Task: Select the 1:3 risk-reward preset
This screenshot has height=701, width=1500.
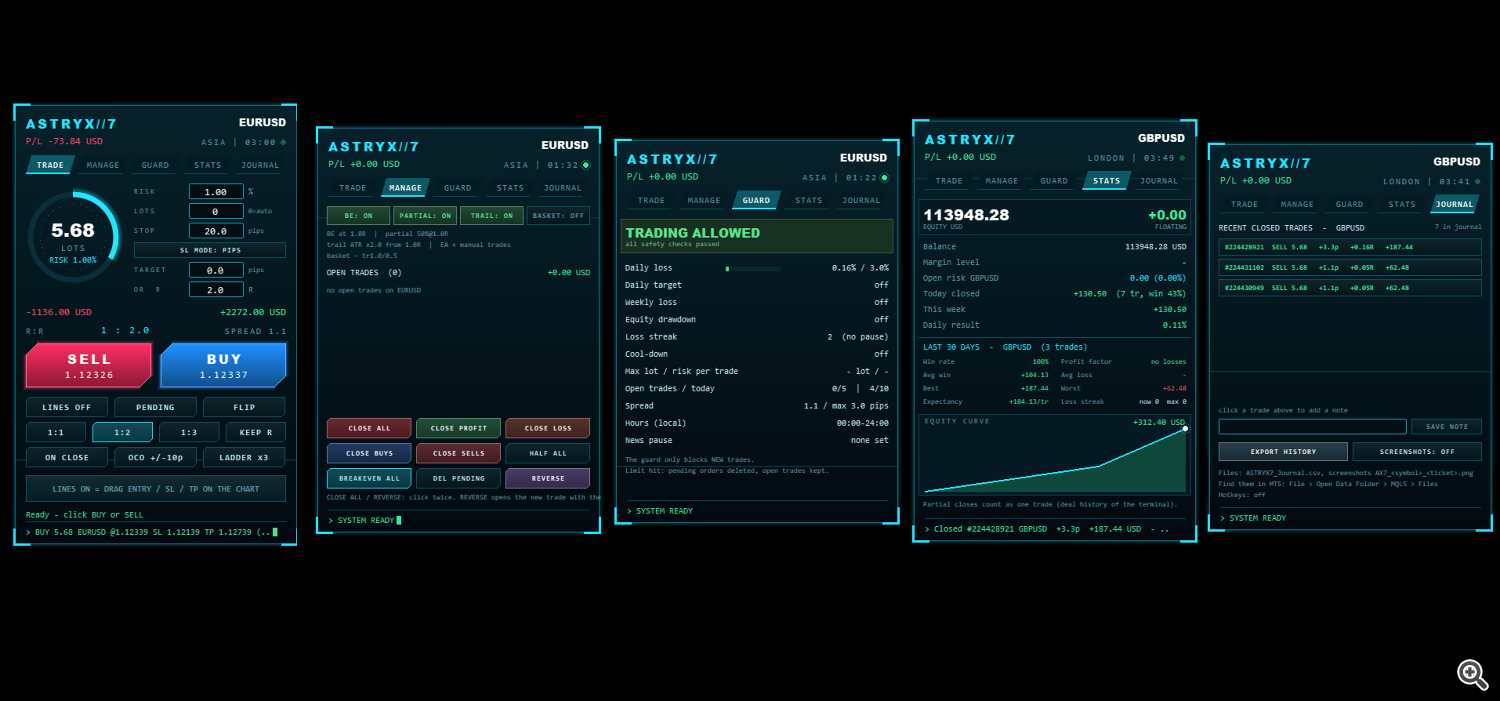Action: coord(189,432)
